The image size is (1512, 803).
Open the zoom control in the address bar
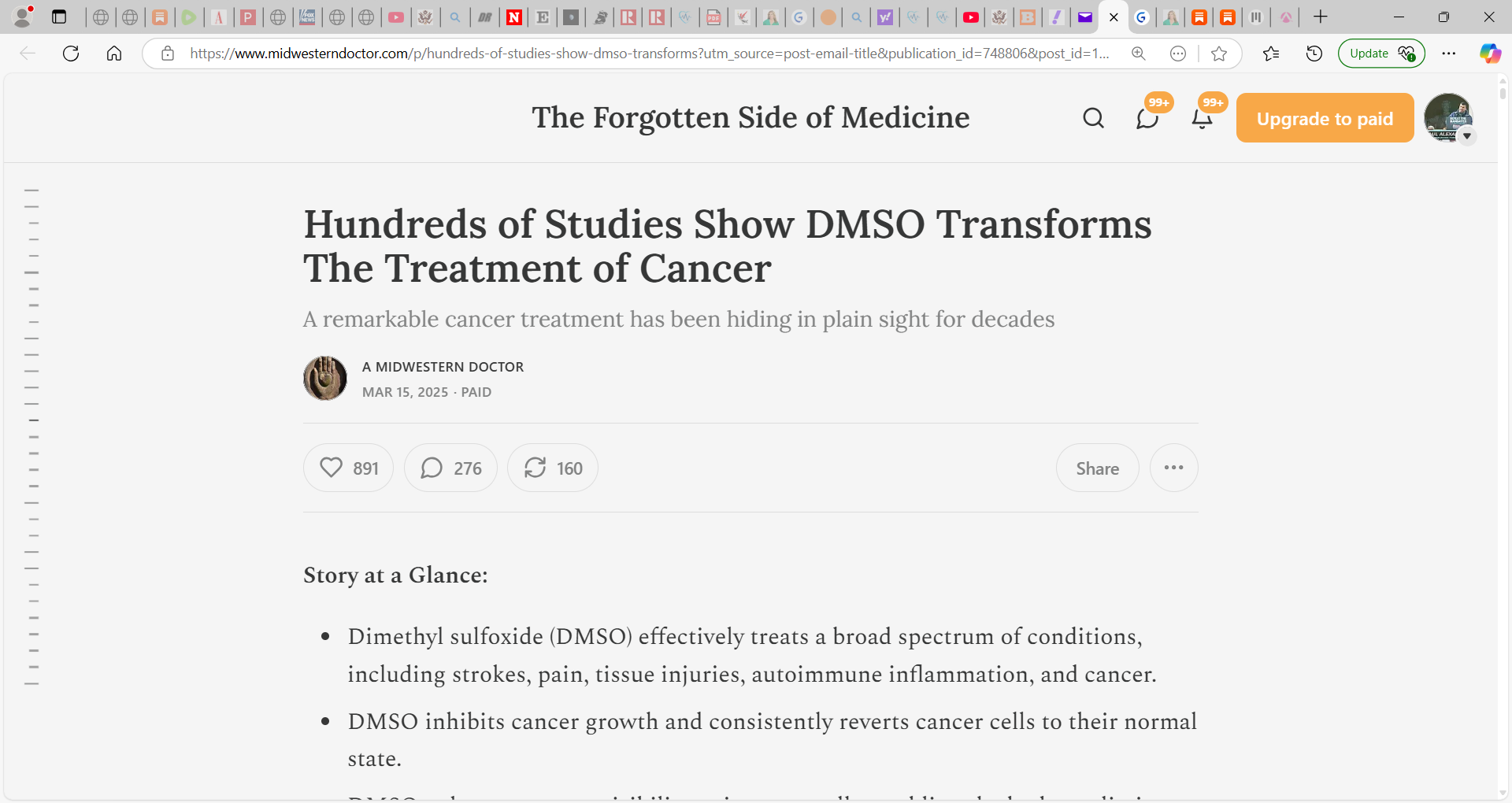tap(1139, 54)
